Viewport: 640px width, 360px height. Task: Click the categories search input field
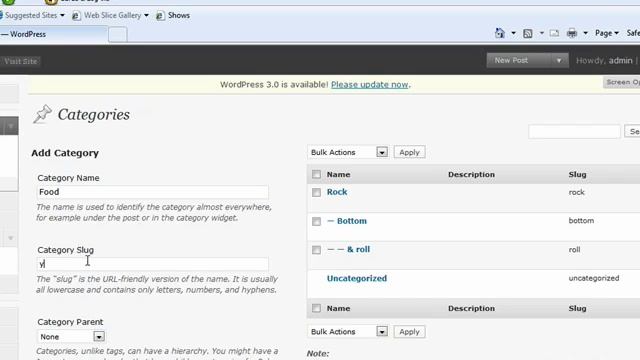coord(574,131)
